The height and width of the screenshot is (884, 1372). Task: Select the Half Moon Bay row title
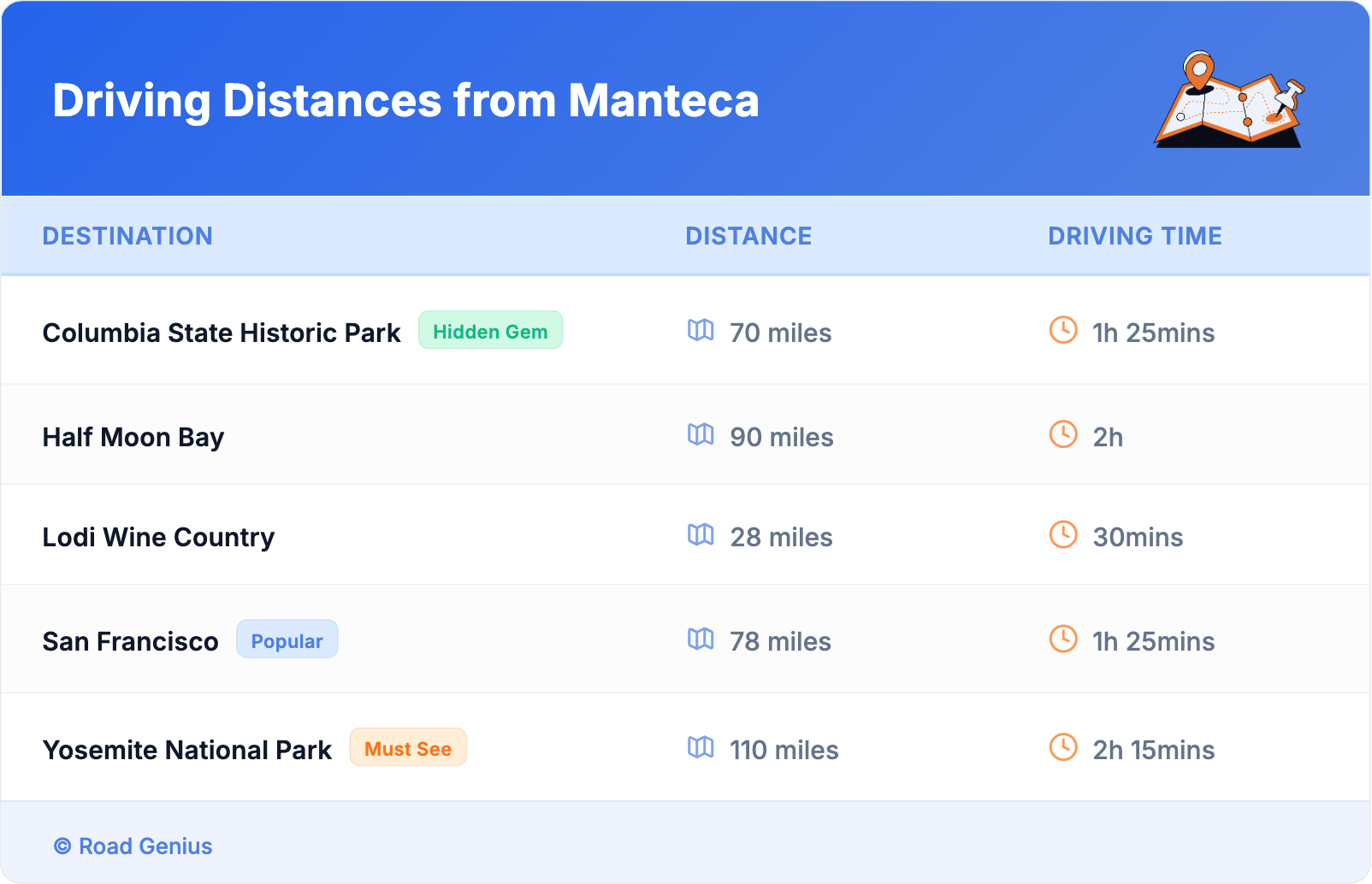pos(133,437)
